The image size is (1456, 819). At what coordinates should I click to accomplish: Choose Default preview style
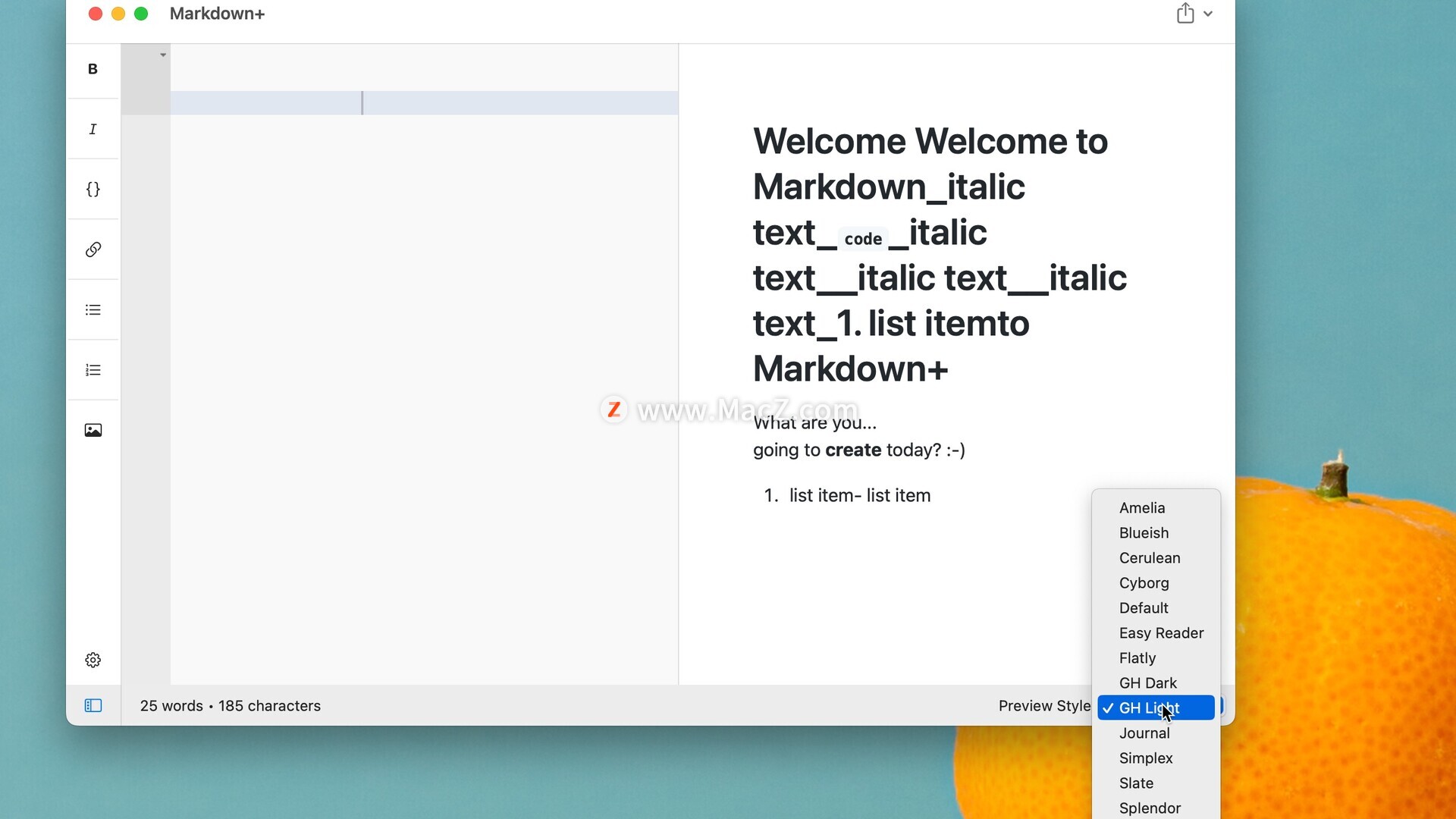pyautogui.click(x=1156, y=607)
